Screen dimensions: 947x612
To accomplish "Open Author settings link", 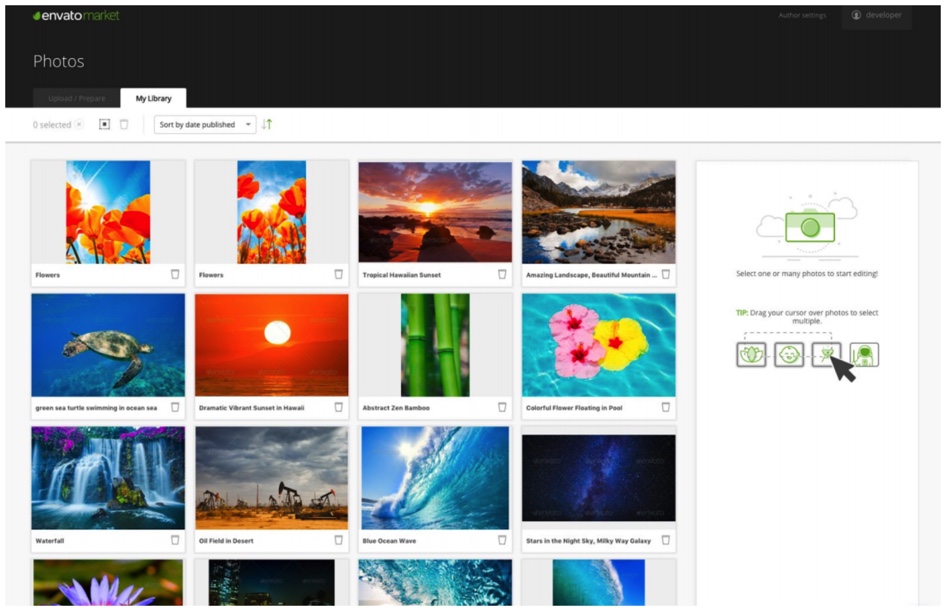I will 802,15.
